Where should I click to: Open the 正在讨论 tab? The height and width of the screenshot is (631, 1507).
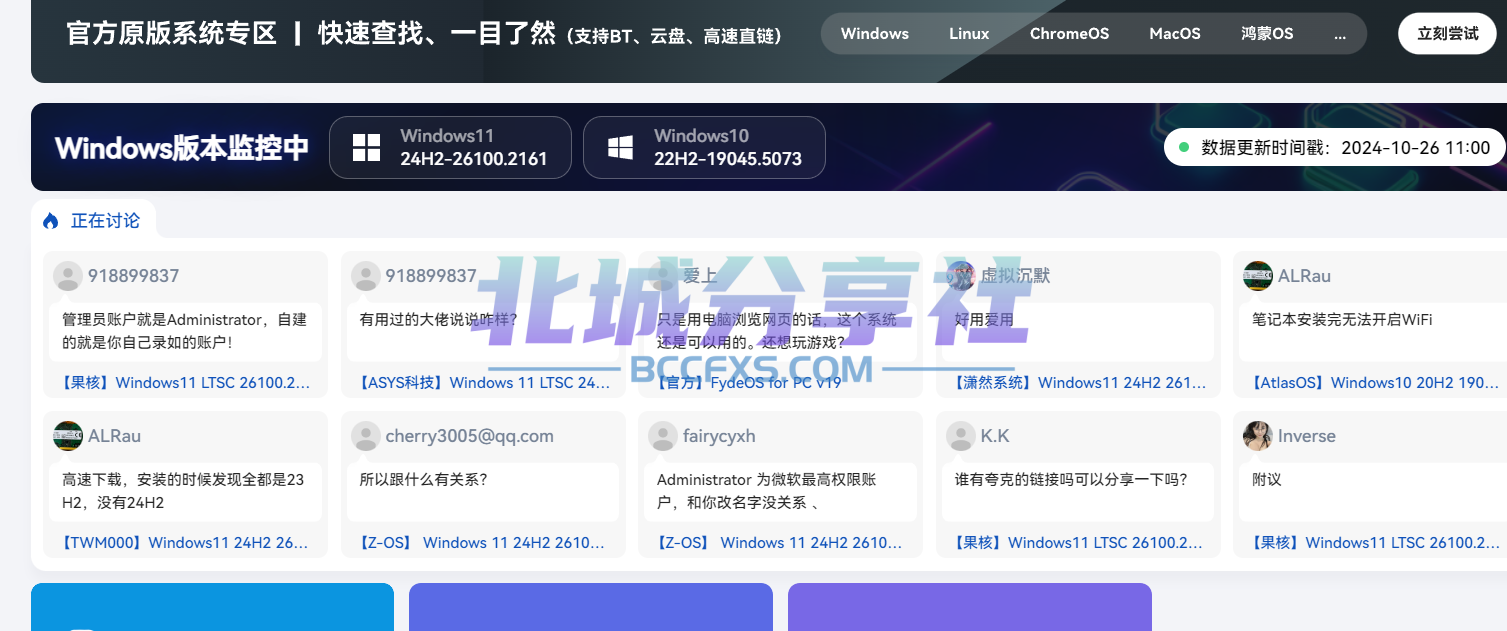point(93,221)
